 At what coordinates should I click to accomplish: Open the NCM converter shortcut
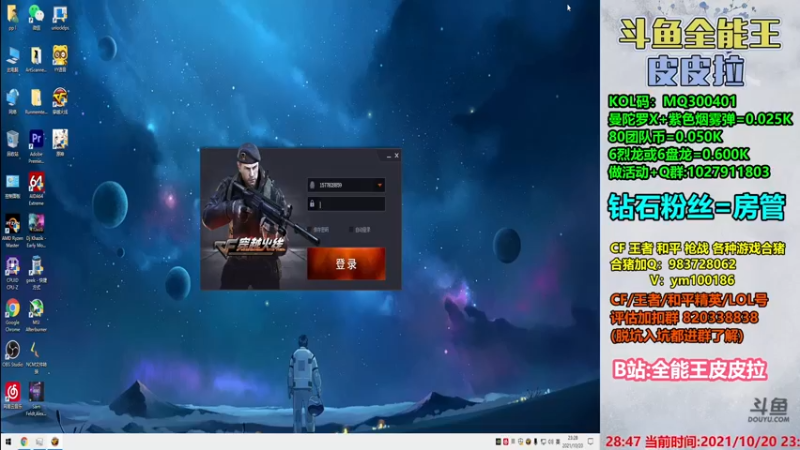[x=36, y=357]
